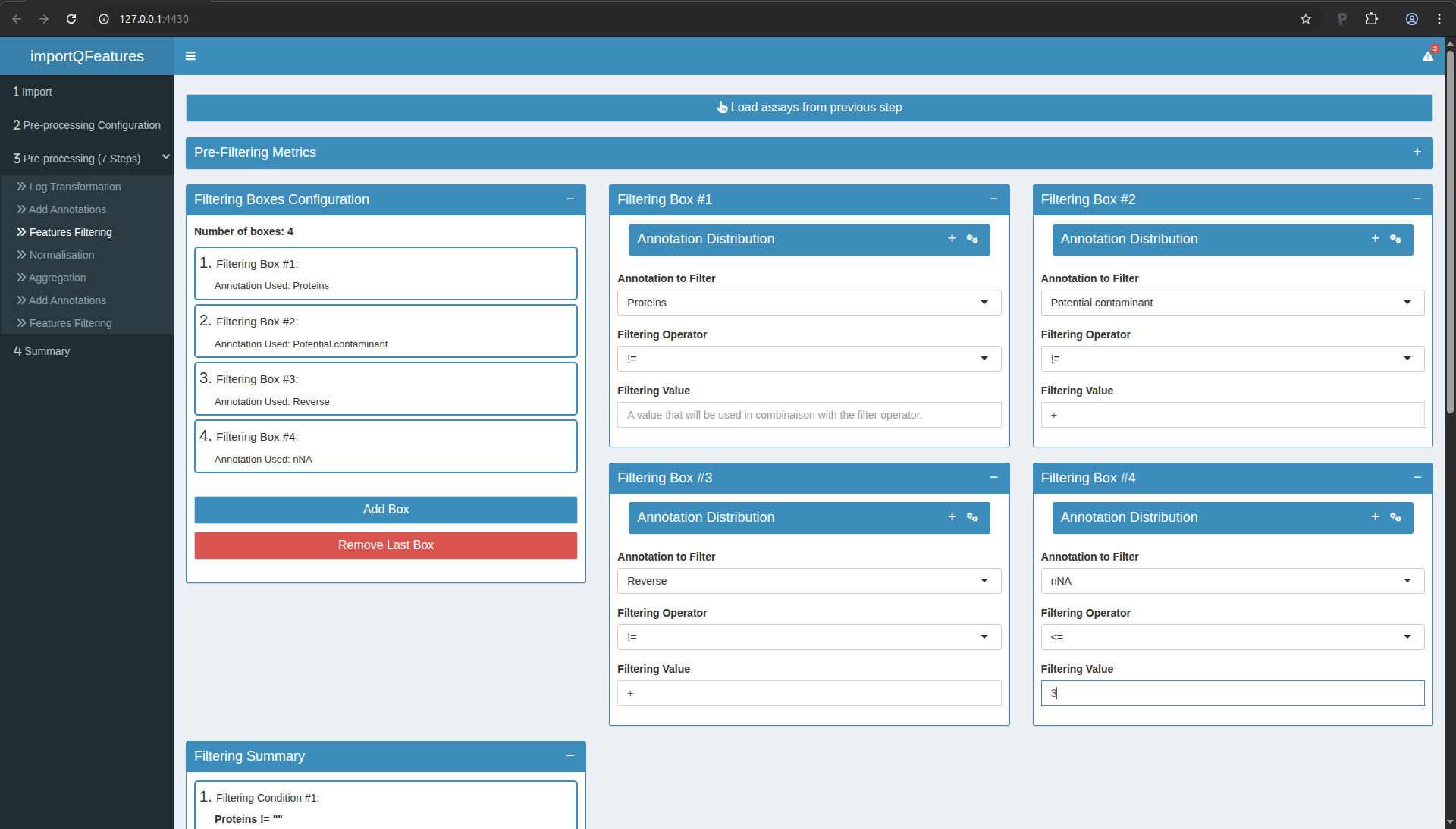Expand Annotation Distribution plus in Filtering Box #1
The width and height of the screenshot is (1456, 829).
952,239
